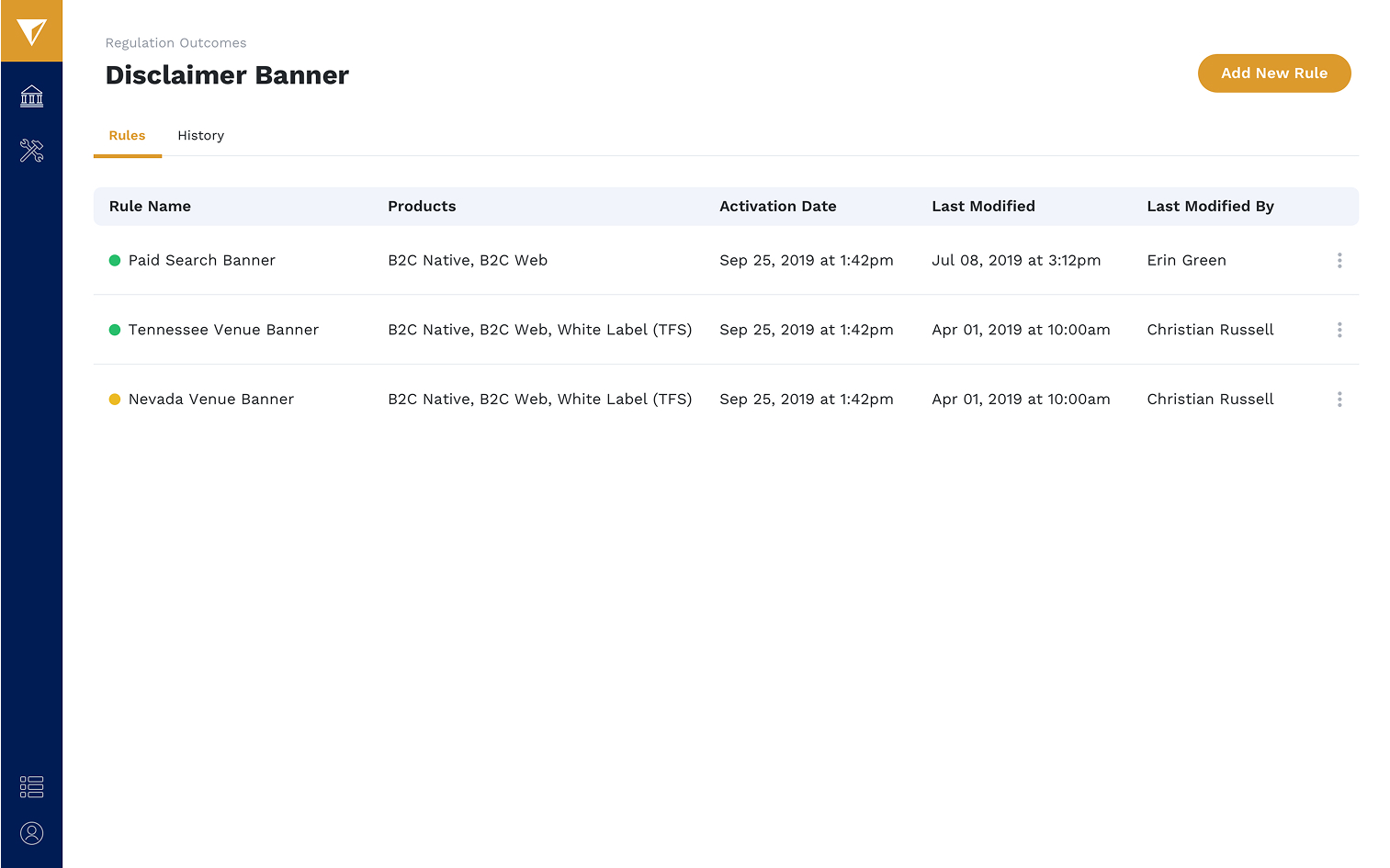This screenshot has width=1390, height=868.
Task: Open options menu for Paid Search Banner
Action: pos(1339,261)
